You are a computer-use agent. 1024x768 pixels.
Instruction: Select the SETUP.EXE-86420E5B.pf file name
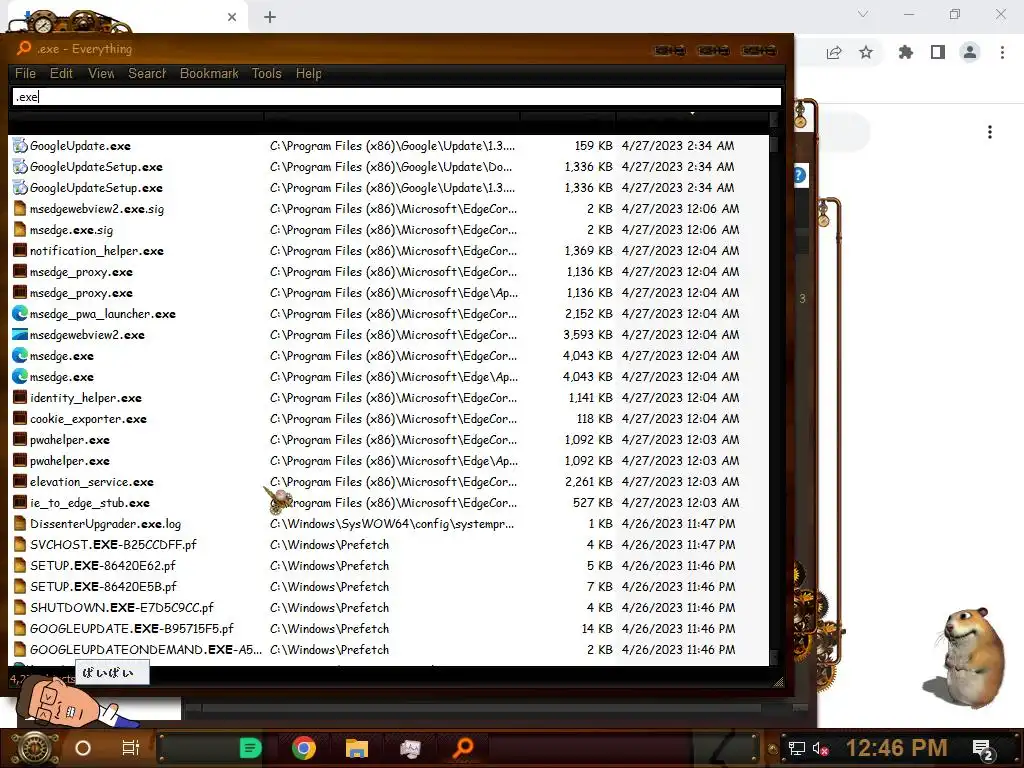(103, 586)
